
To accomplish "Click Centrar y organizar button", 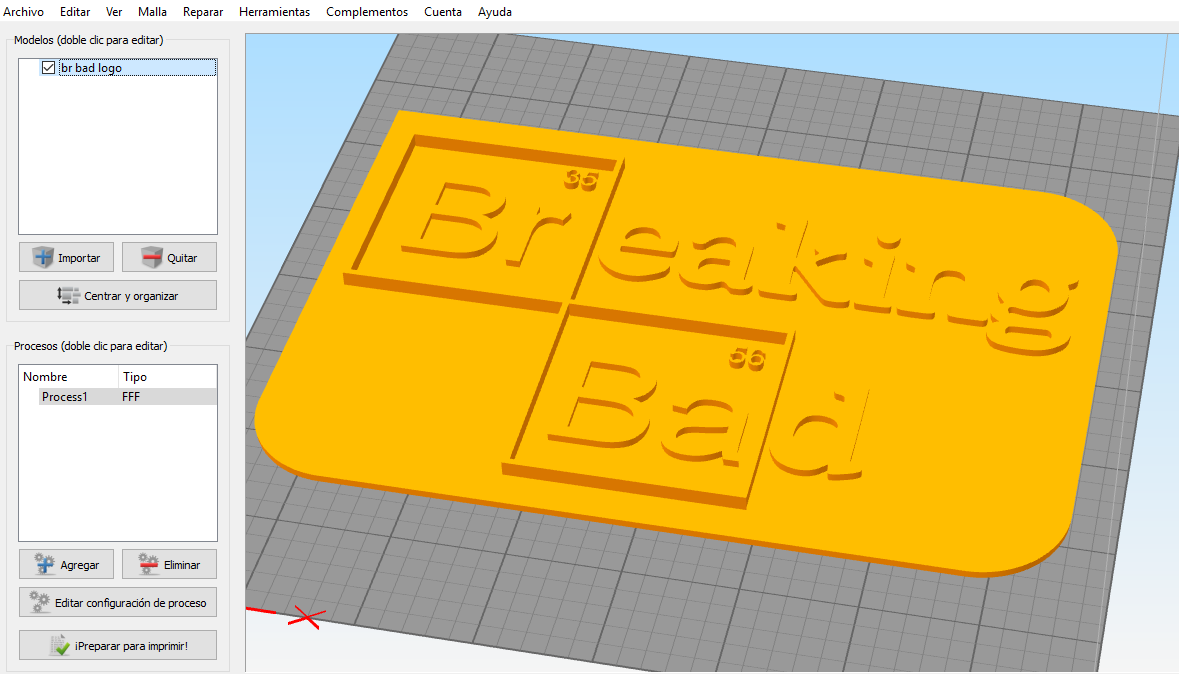I will (118, 296).
